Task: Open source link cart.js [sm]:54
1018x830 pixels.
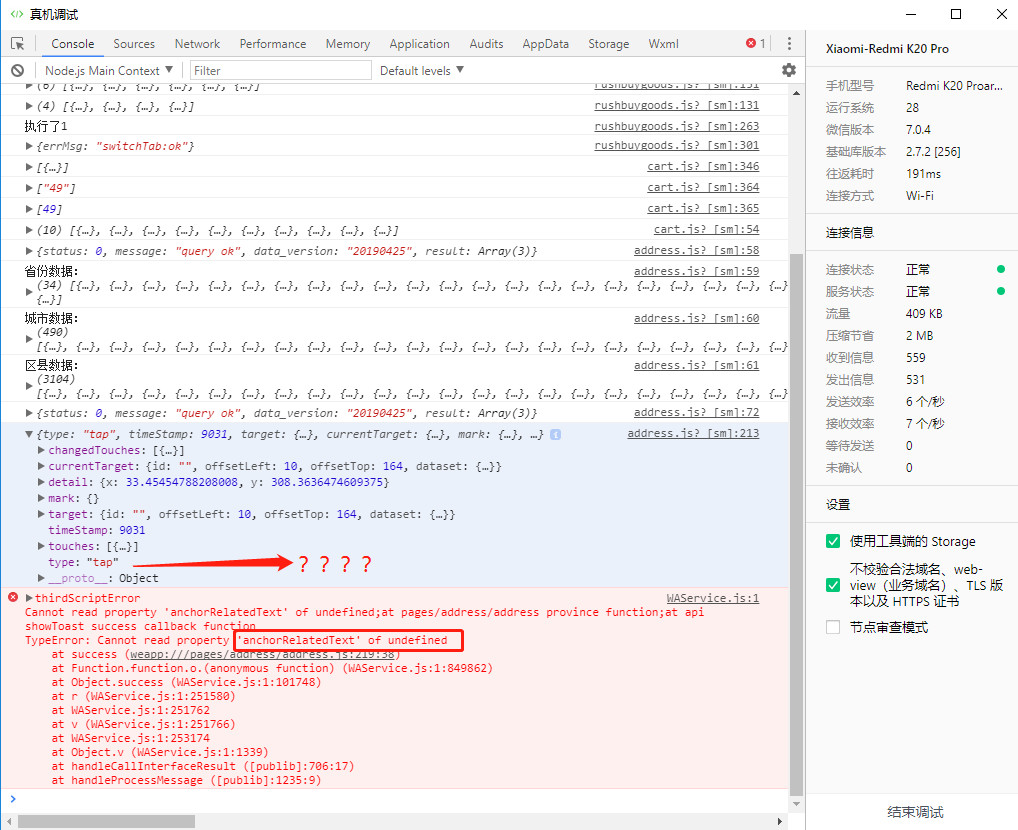Action: 706,229
